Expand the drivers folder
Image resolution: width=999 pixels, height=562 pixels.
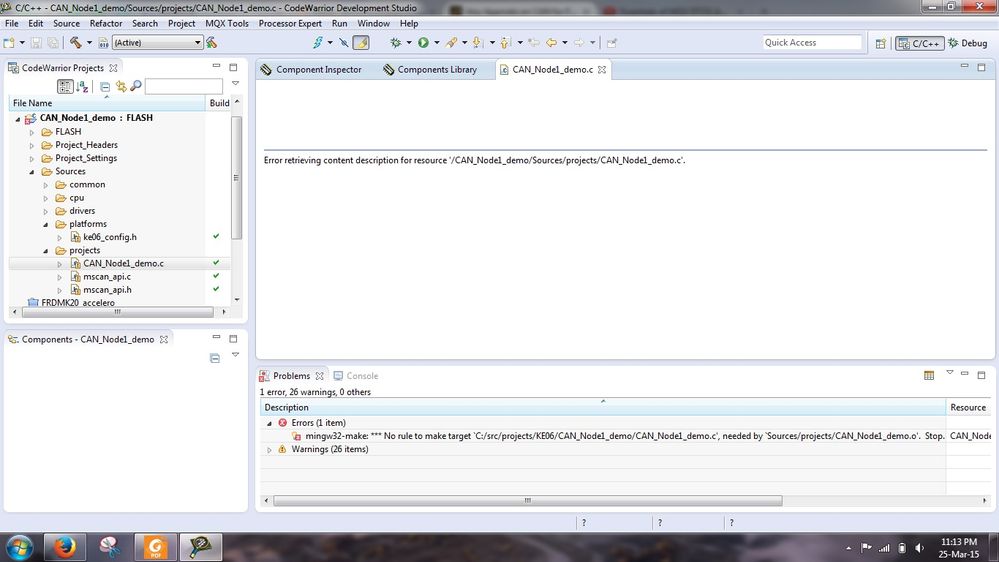pyautogui.click(x=46, y=212)
